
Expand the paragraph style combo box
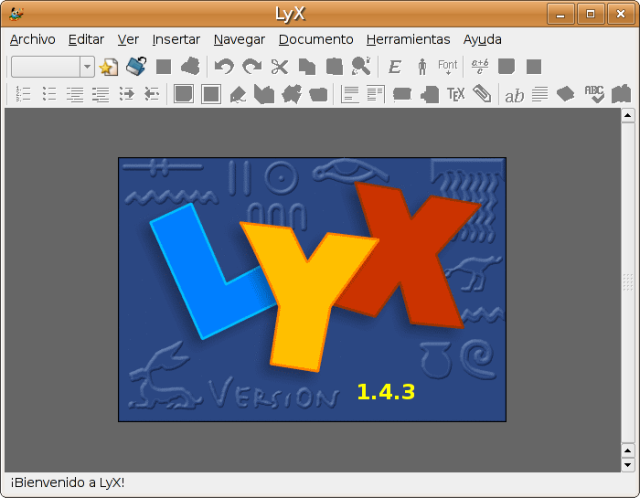(x=87, y=67)
